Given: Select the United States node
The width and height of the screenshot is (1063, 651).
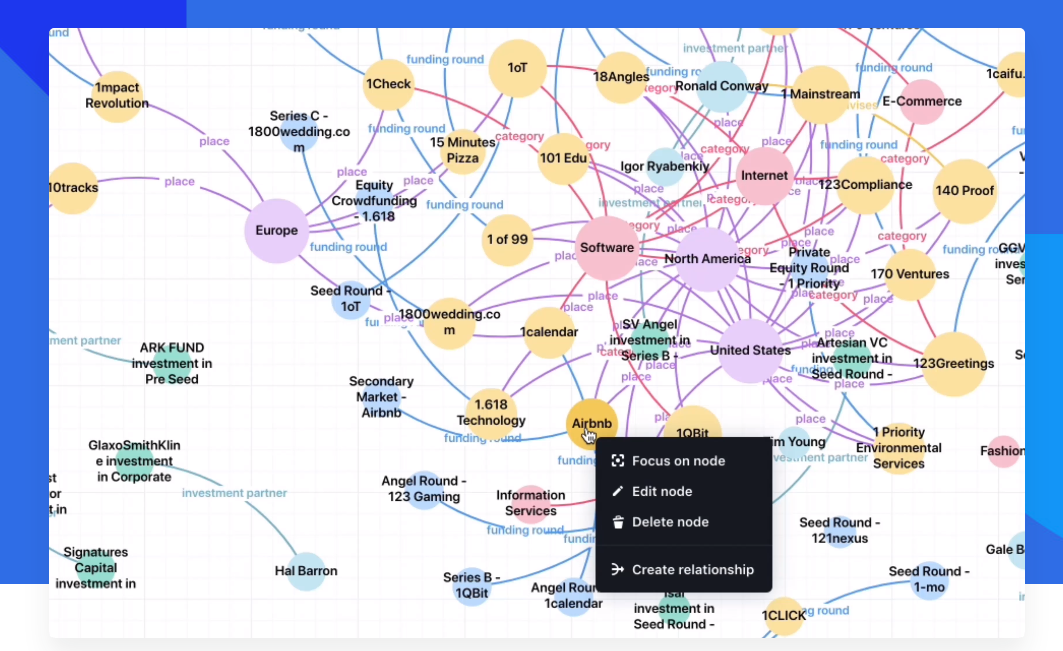Looking at the screenshot, I should [750, 351].
